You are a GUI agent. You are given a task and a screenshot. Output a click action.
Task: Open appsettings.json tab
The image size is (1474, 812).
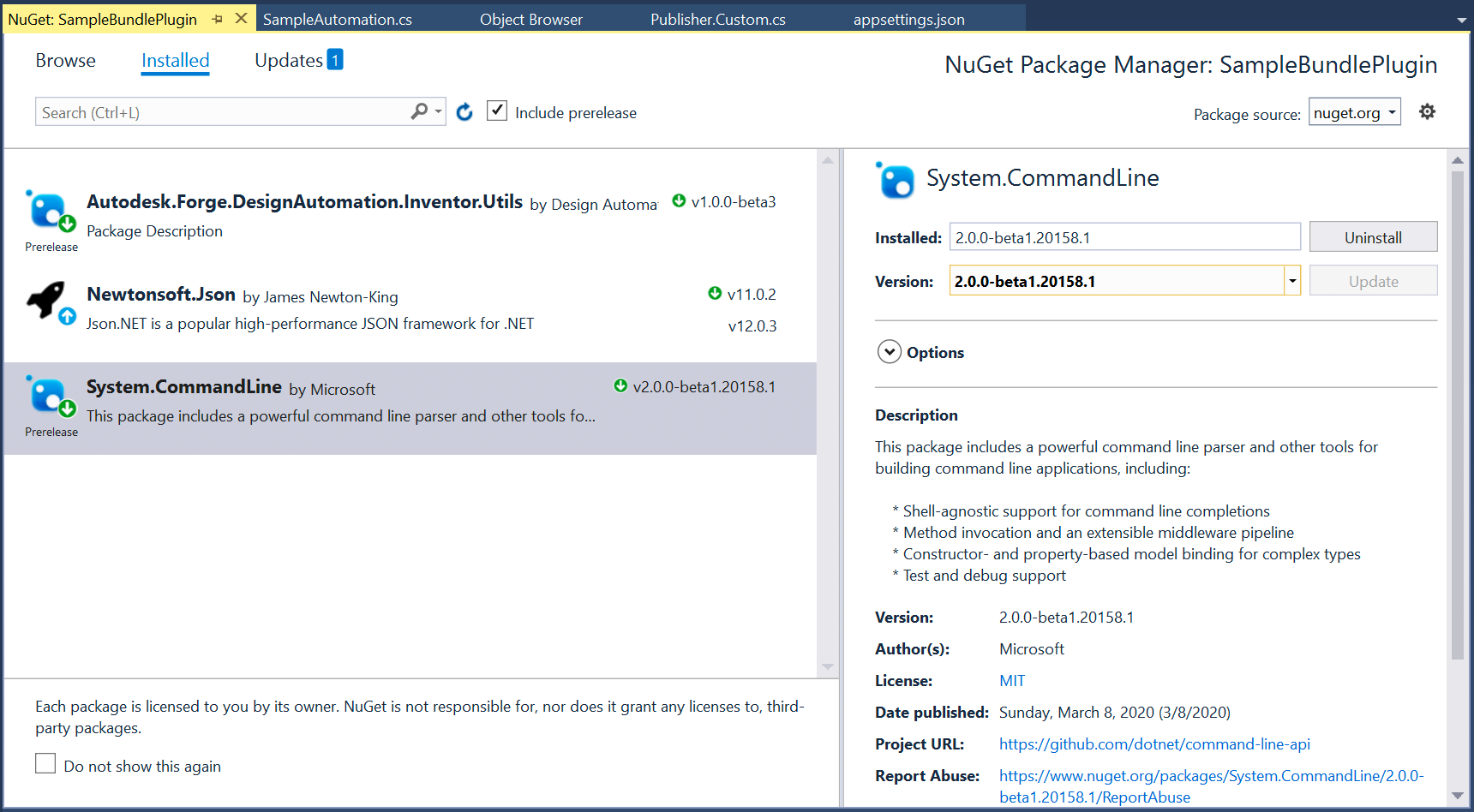(x=909, y=19)
